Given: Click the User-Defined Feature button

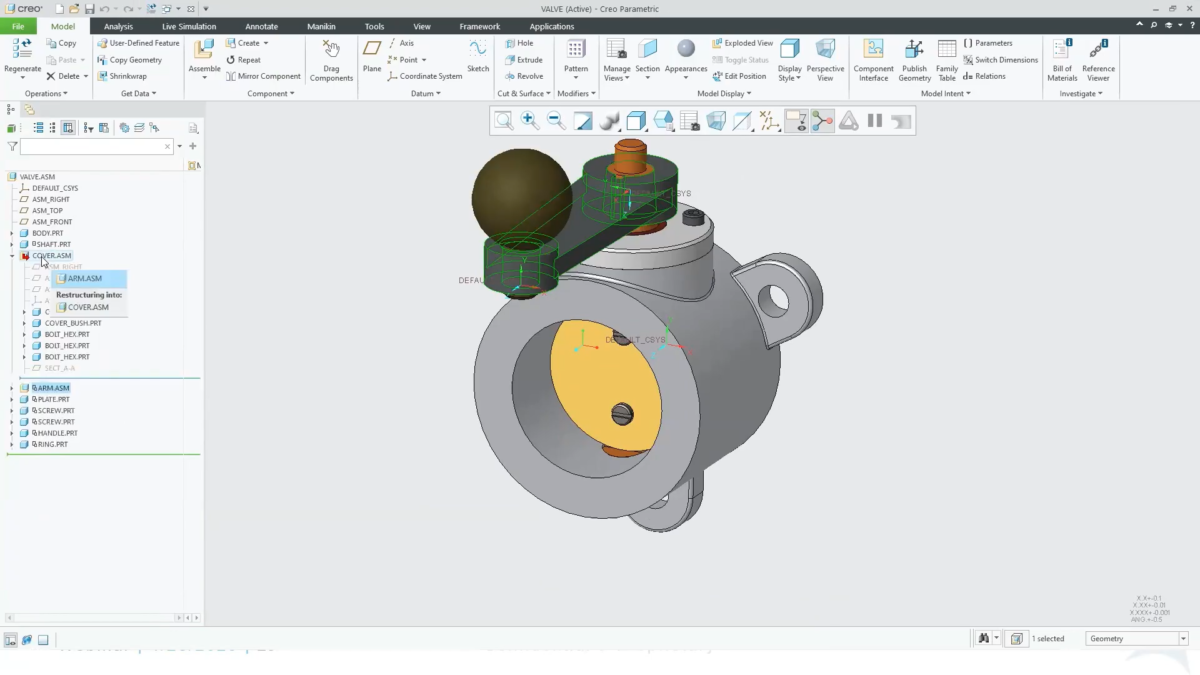Looking at the screenshot, I should point(138,43).
